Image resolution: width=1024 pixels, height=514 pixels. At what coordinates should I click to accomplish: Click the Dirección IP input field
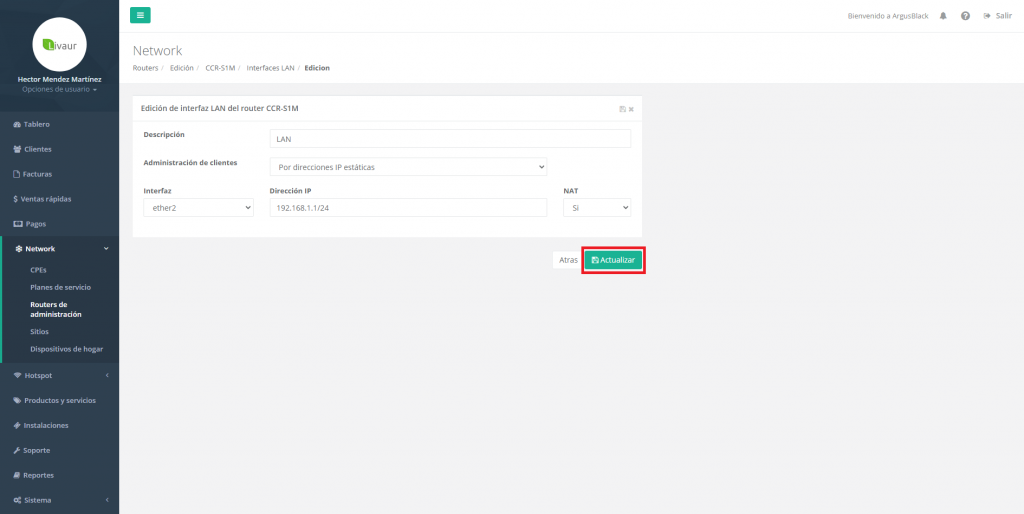coord(408,207)
